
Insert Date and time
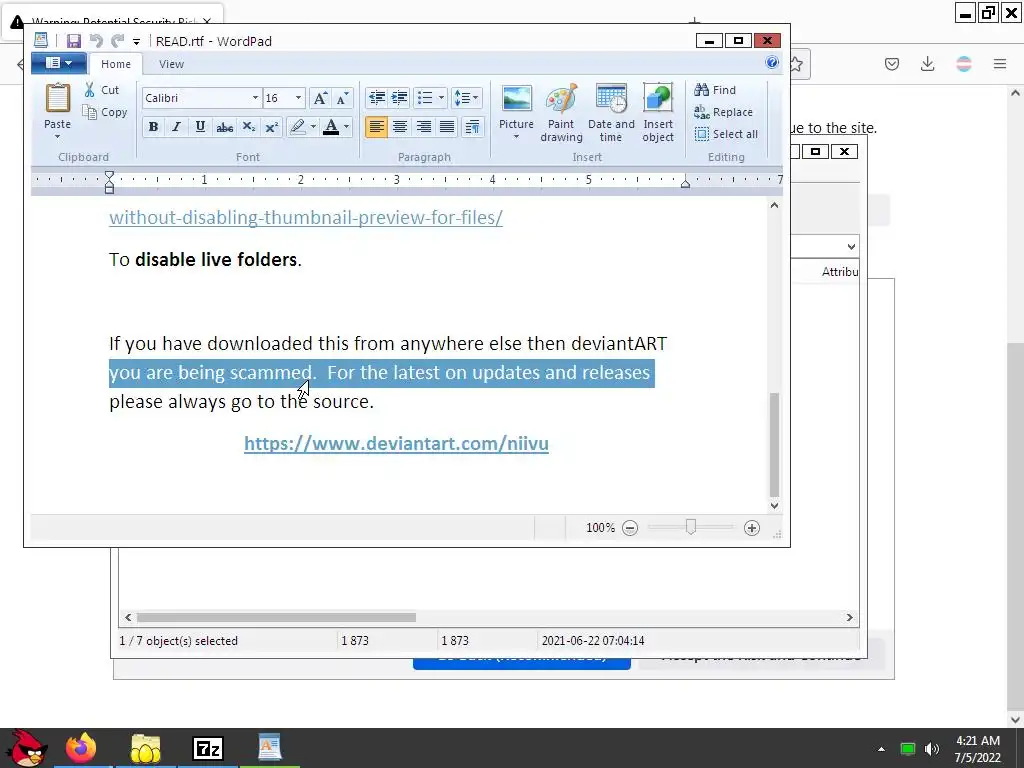pyautogui.click(x=611, y=112)
